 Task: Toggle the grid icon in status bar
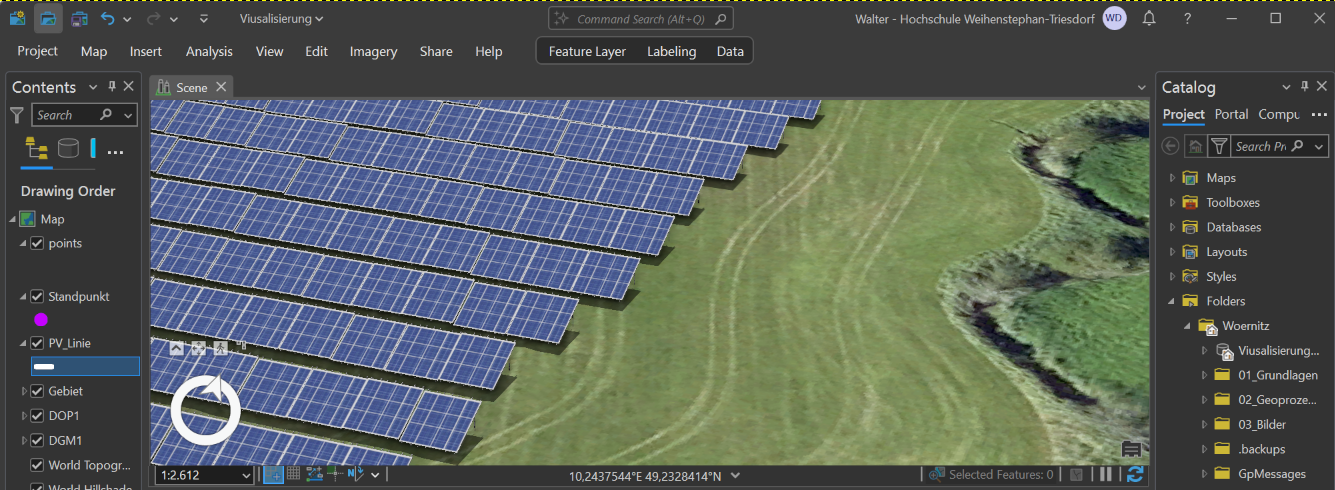(293, 474)
